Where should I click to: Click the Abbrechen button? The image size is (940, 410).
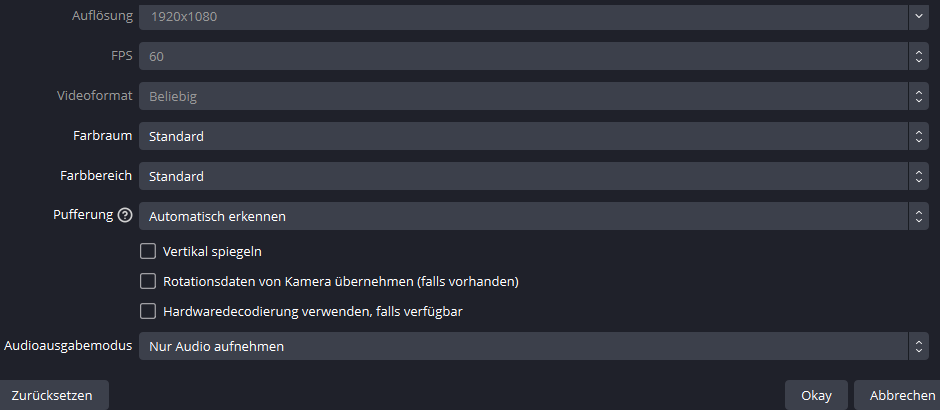902,395
